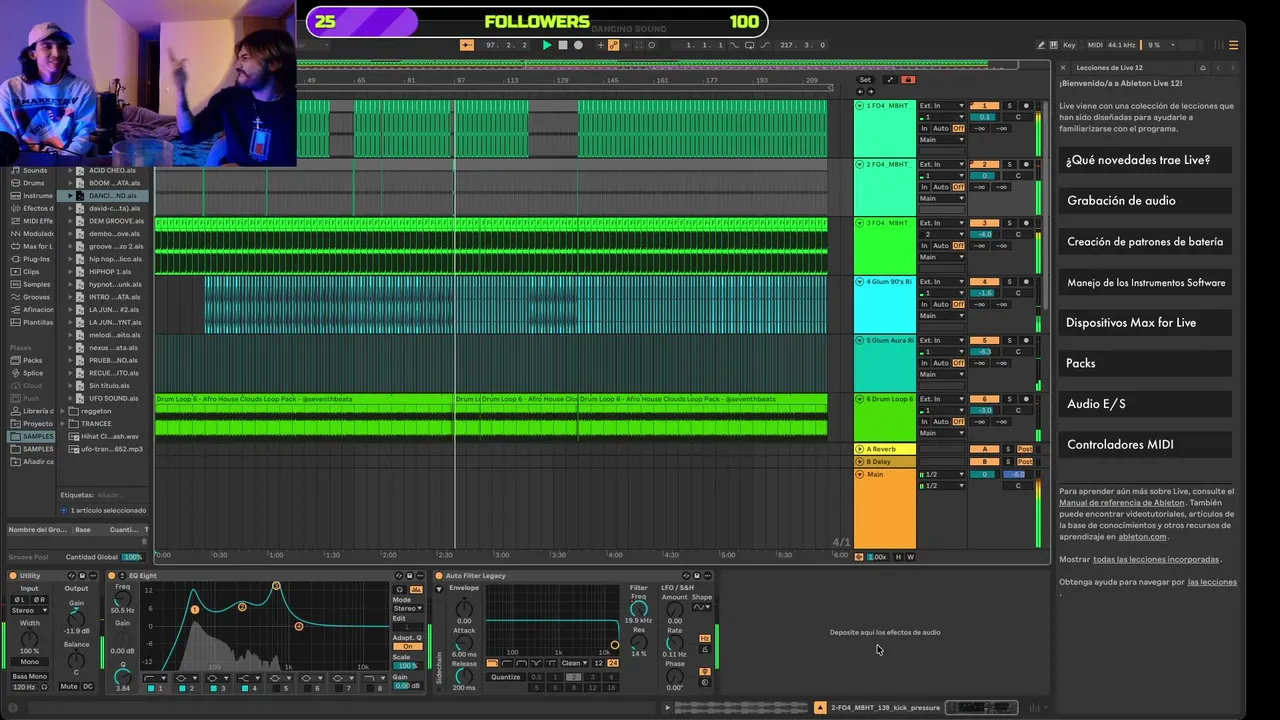Open the Dispositivos Max for Live lesson

pyautogui.click(x=1145, y=323)
